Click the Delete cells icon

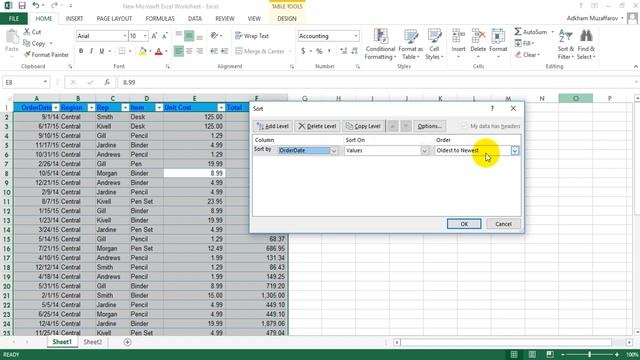pos(478,36)
